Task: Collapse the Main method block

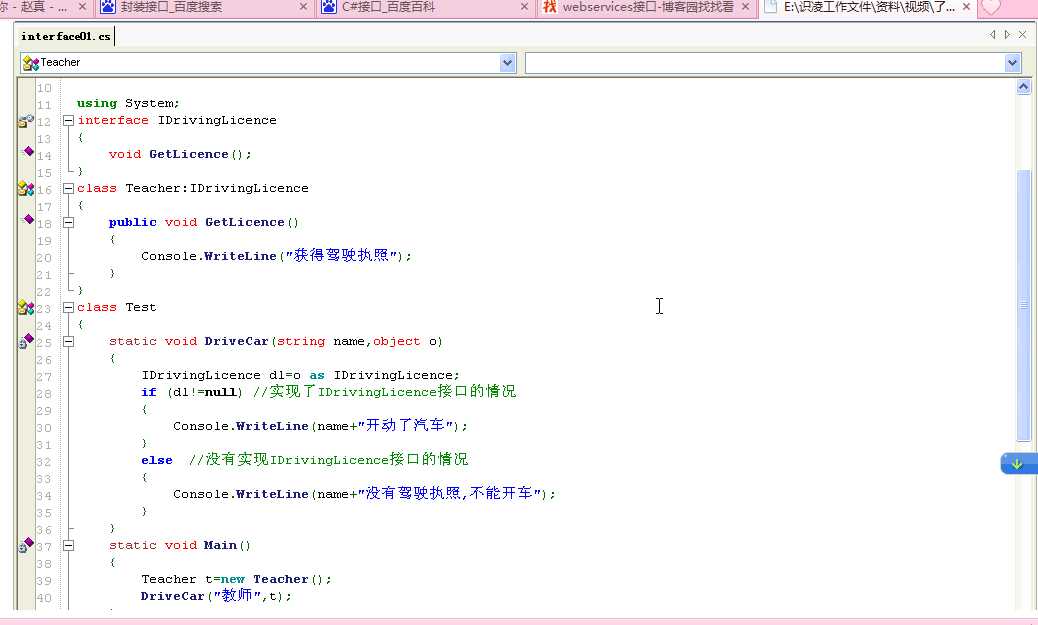Action: (68, 546)
